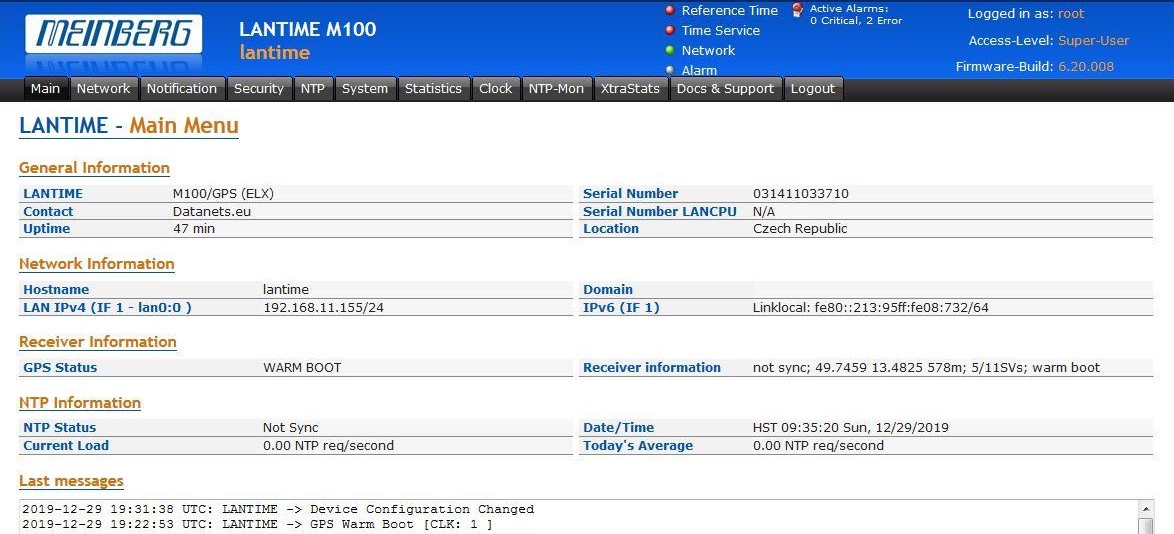
Task: Click the Last messages heading
Action: point(71,481)
